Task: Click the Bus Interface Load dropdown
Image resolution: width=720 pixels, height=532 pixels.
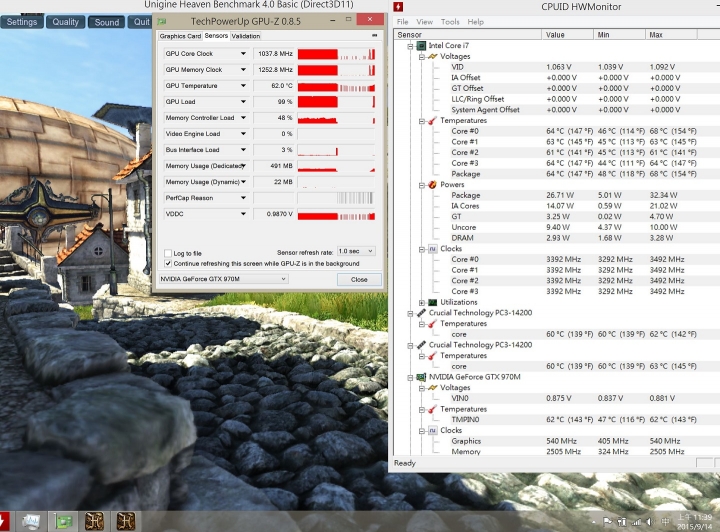Action: [243, 150]
